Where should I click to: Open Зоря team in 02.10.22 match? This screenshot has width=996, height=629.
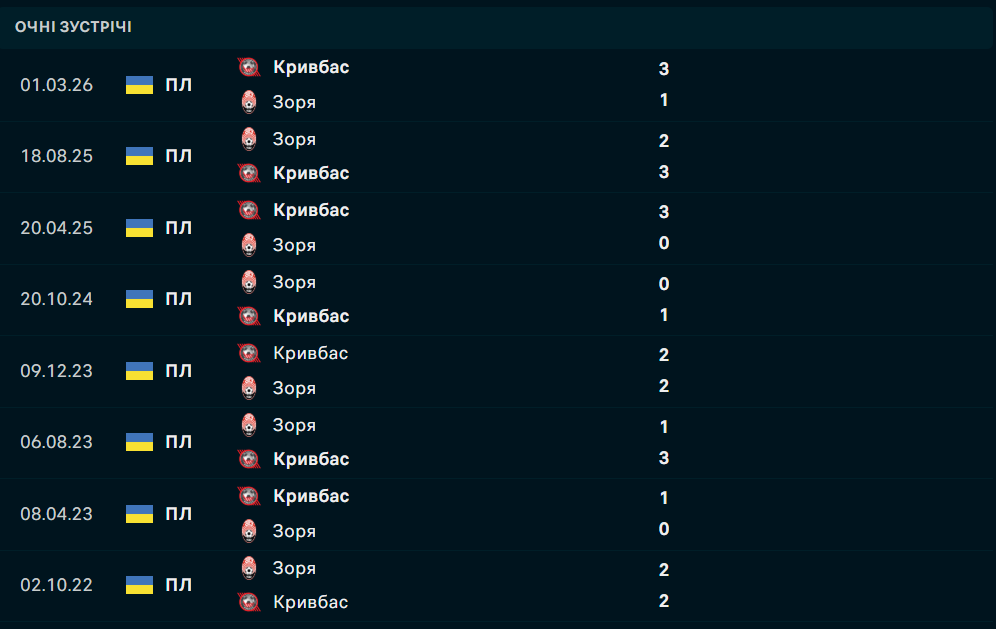point(294,568)
